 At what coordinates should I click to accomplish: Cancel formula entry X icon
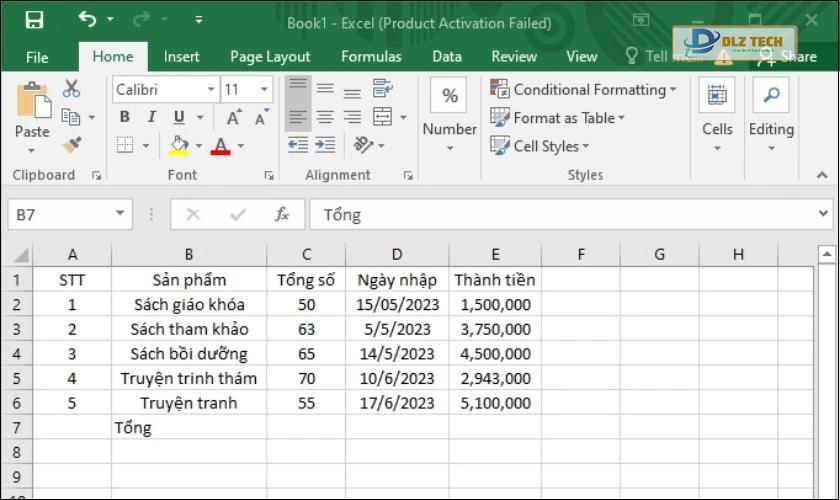coord(193,215)
